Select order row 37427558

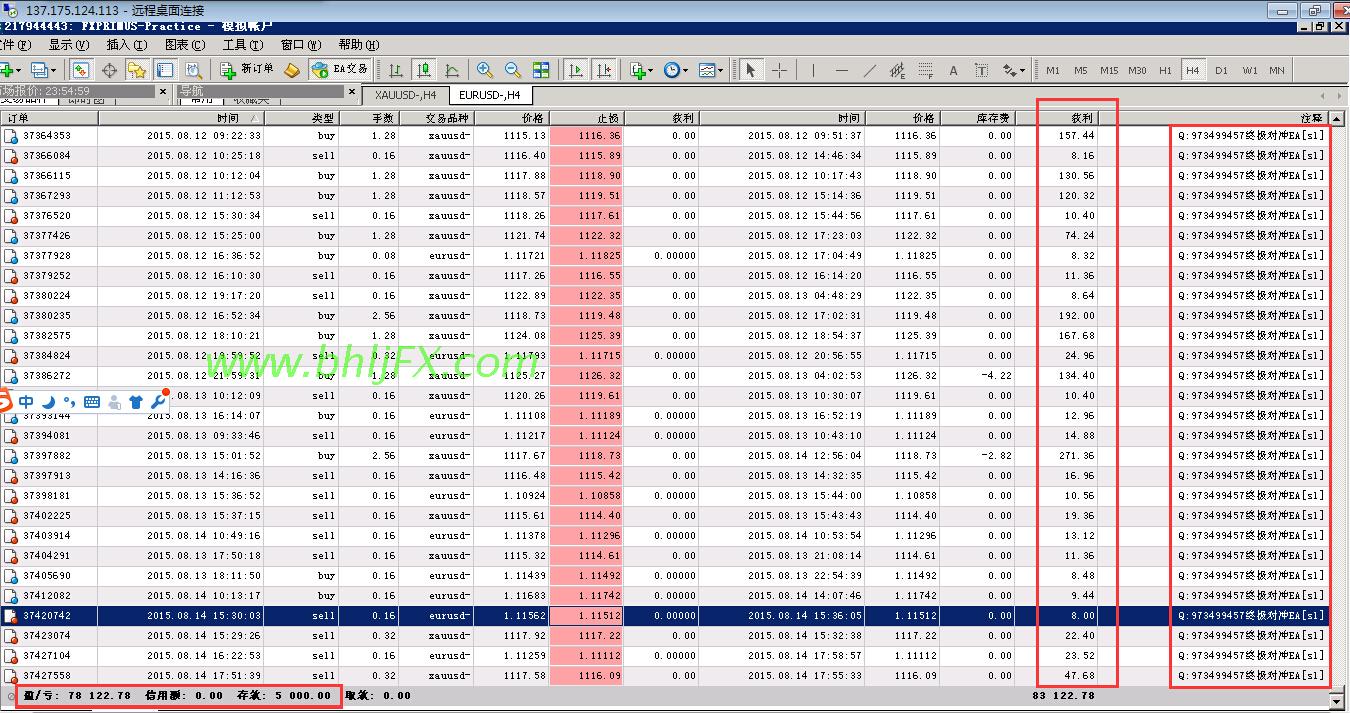pyautogui.click(x=665, y=675)
